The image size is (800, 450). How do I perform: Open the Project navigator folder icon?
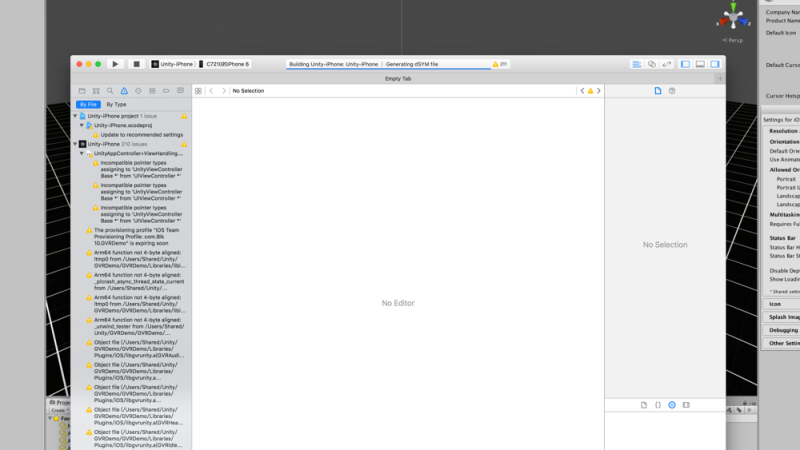click(82, 91)
